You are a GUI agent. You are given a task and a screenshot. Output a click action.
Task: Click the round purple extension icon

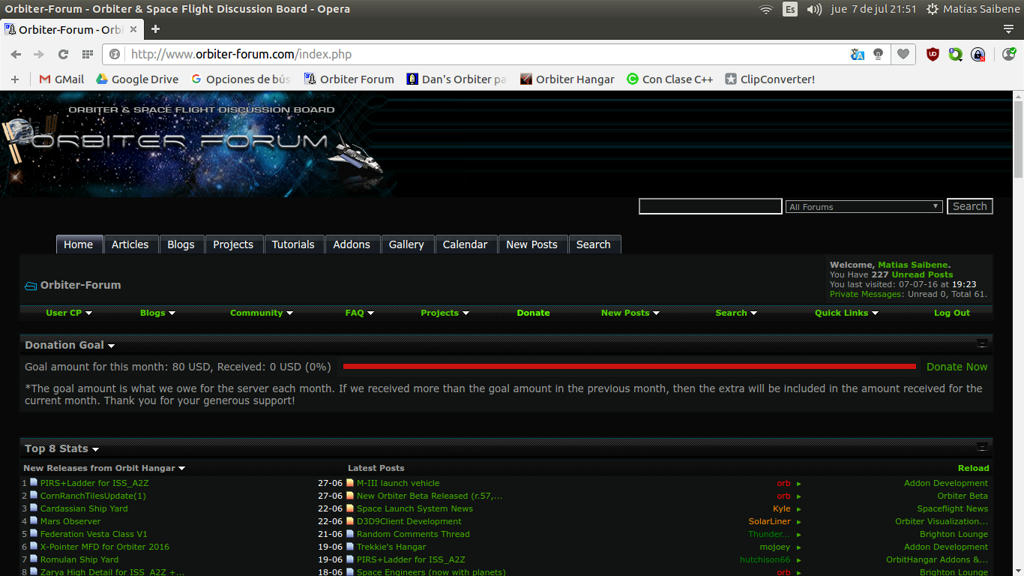(x=978, y=54)
